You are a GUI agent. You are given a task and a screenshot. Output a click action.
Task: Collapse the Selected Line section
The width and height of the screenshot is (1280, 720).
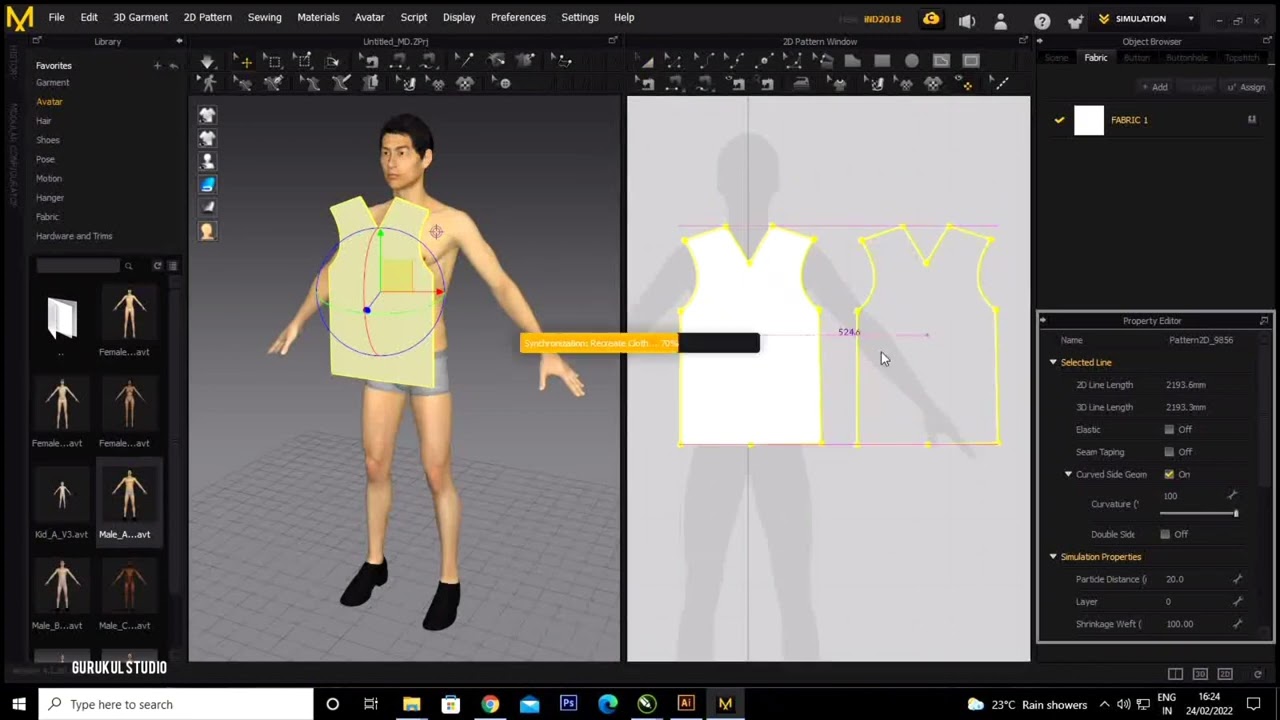pyautogui.click(x=1053, y=362)
